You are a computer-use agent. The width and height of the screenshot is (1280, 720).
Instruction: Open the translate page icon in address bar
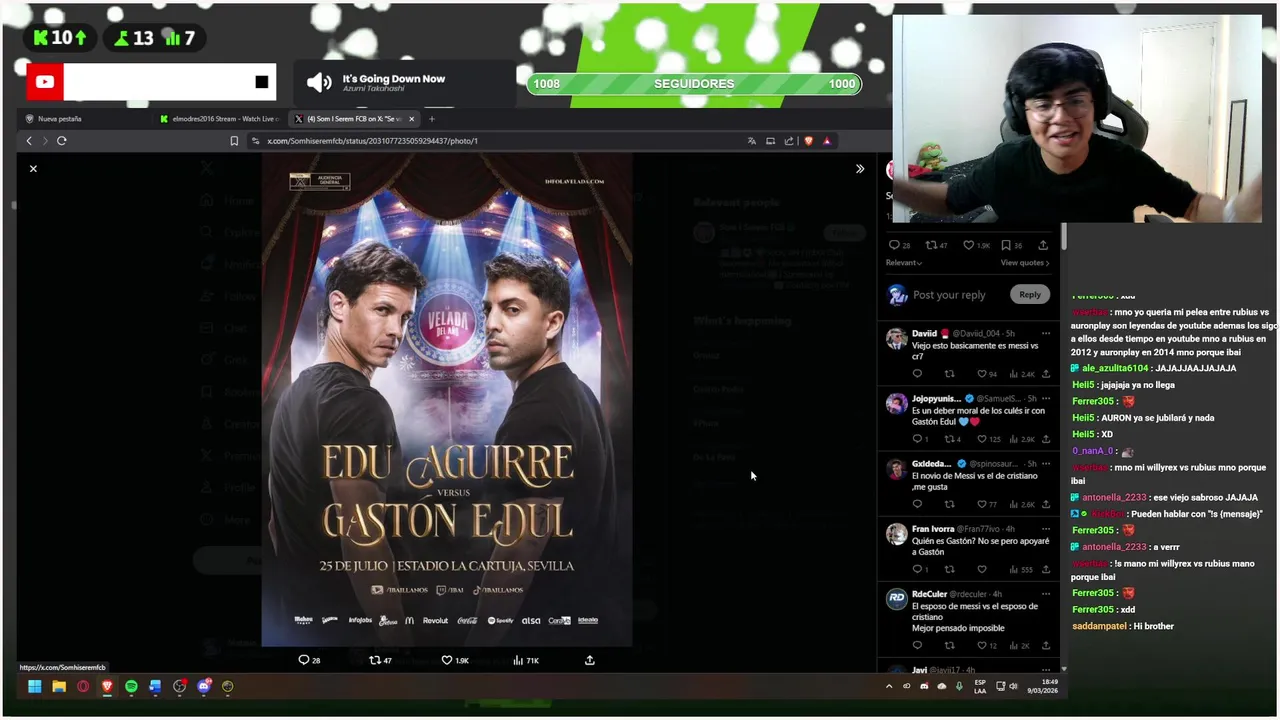[x=752, y=141]
